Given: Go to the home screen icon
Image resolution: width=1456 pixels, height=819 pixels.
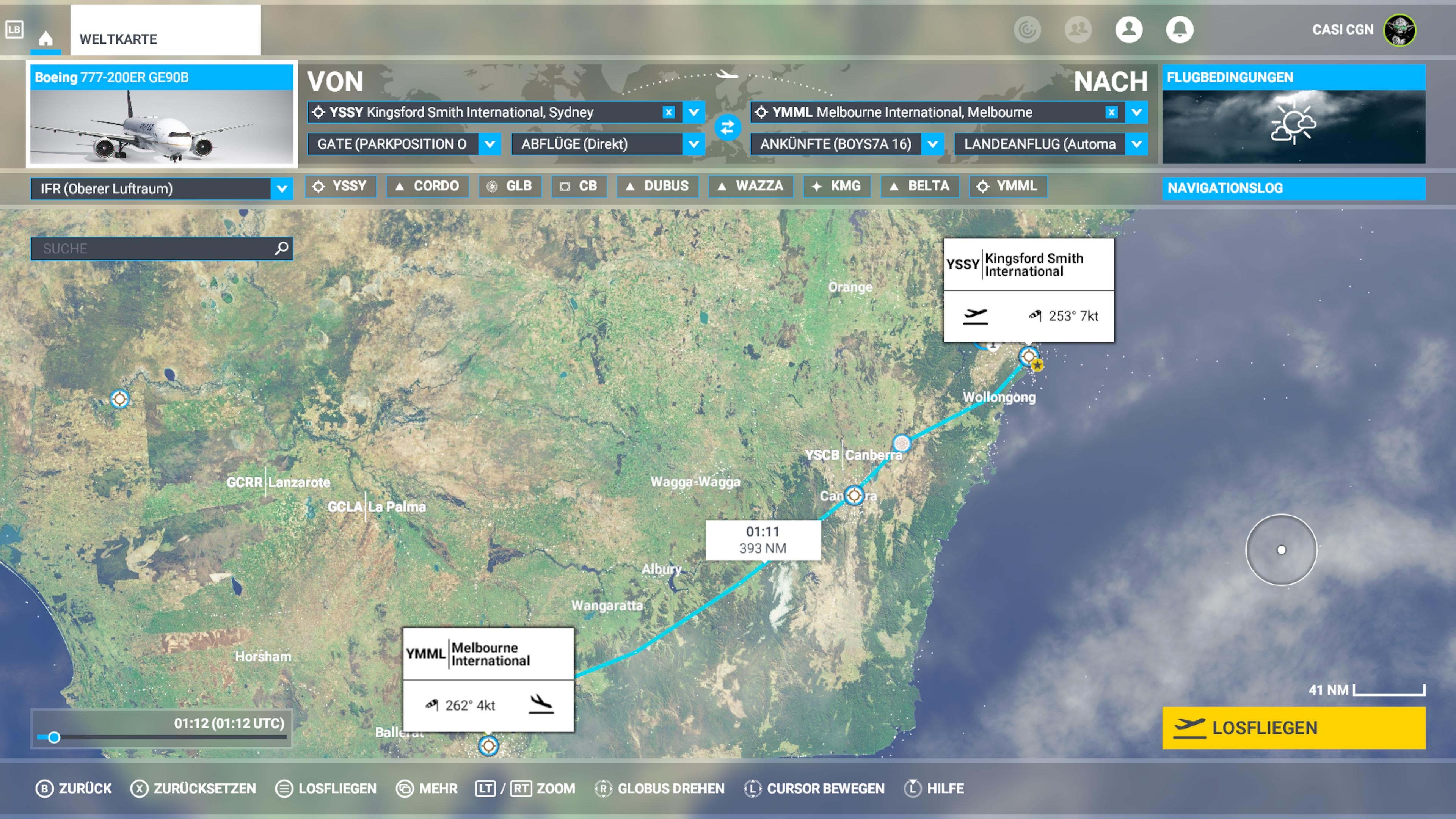Looking at the screenshot, I should click(46, 38).
